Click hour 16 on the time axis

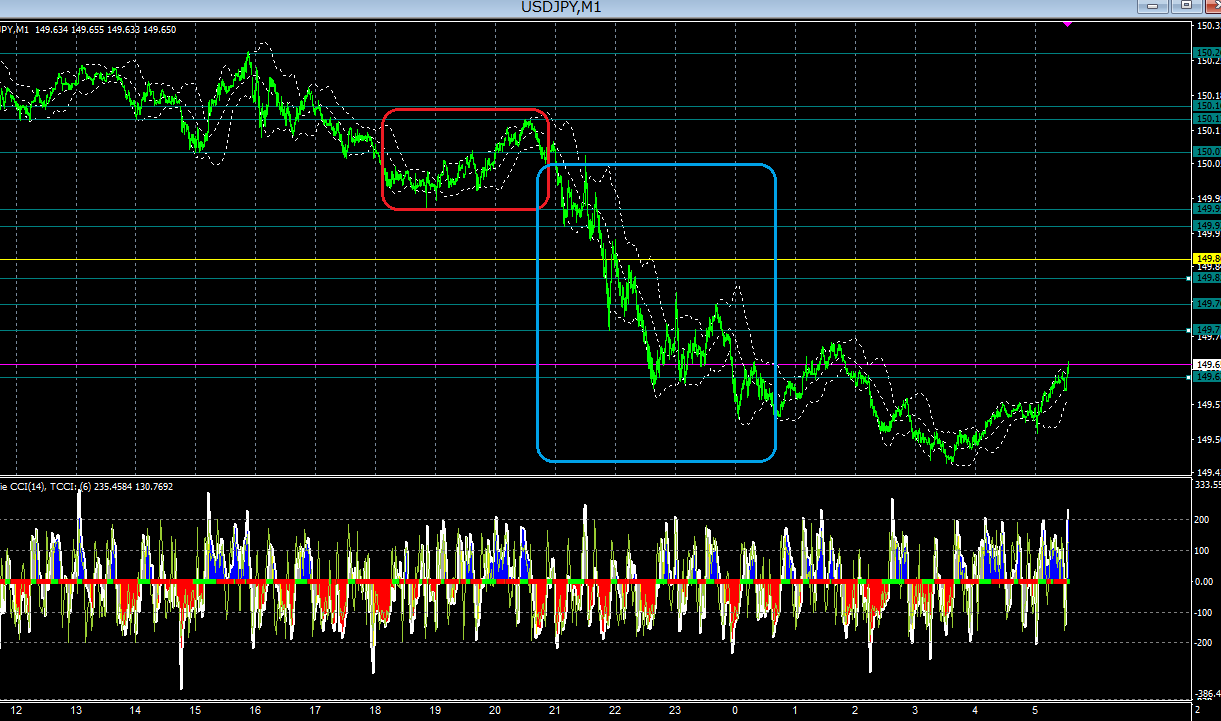point(256,711)
